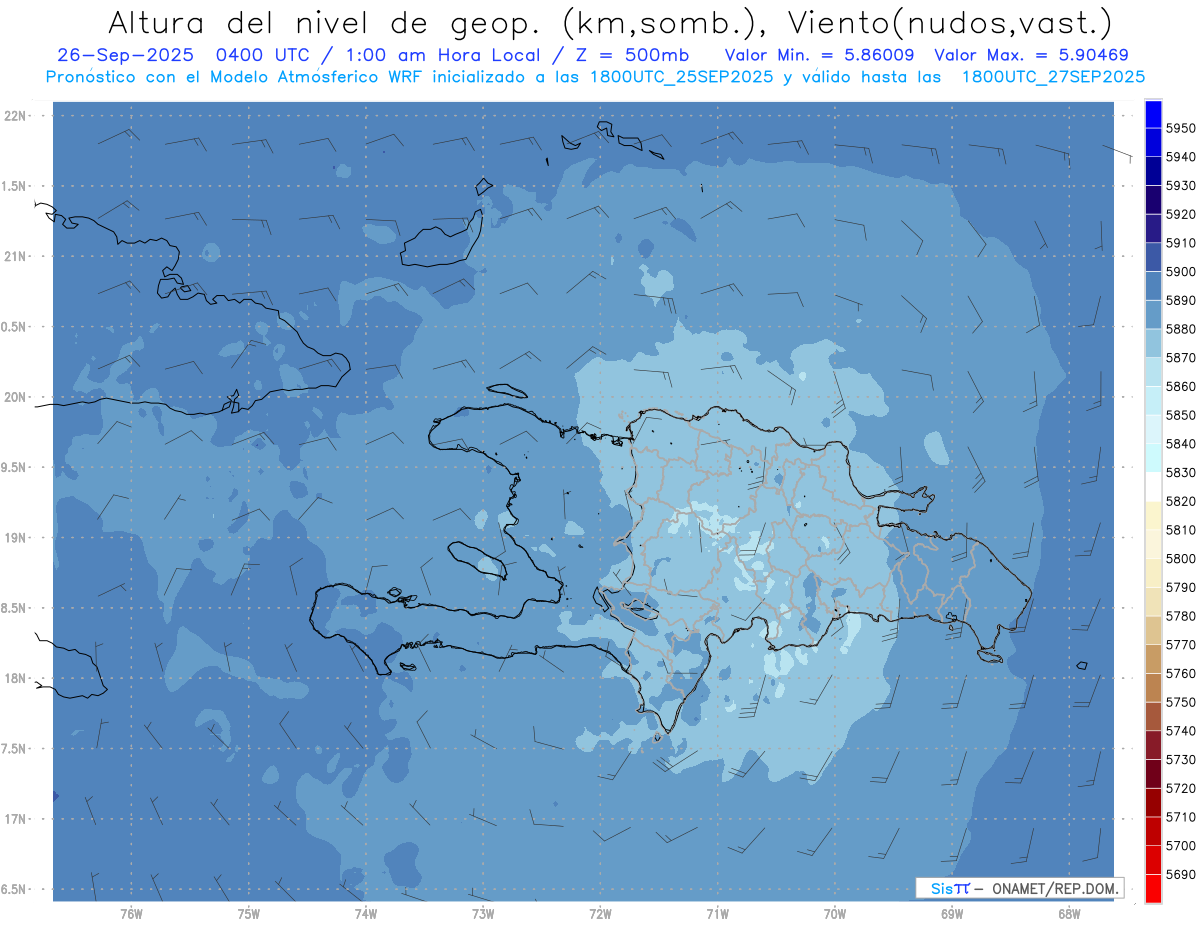Click the '5870' color scale label
This screenshot has height=927, width=1200.
[x=1181, y=358]
